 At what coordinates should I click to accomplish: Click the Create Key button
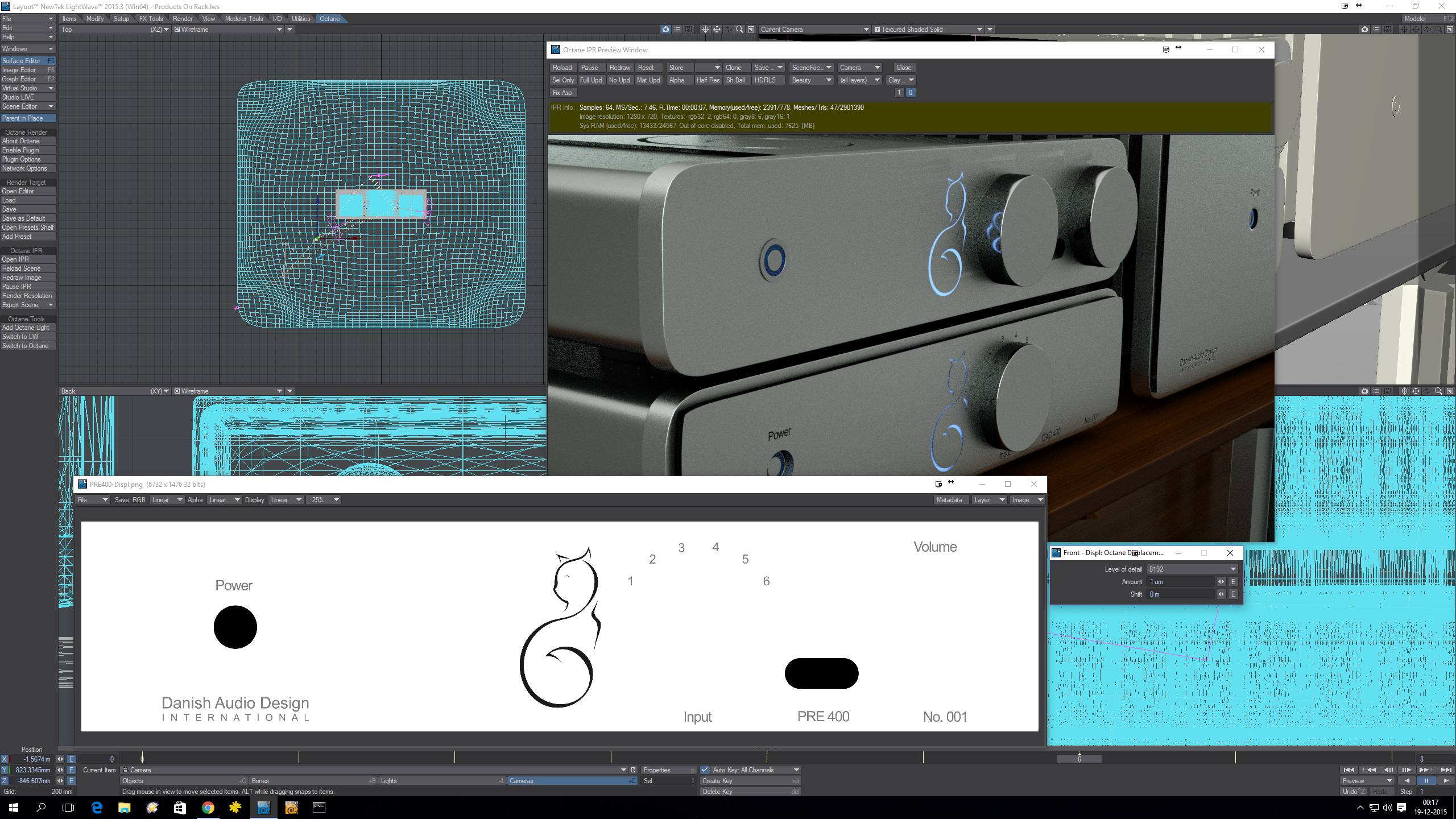pos(750,781)
